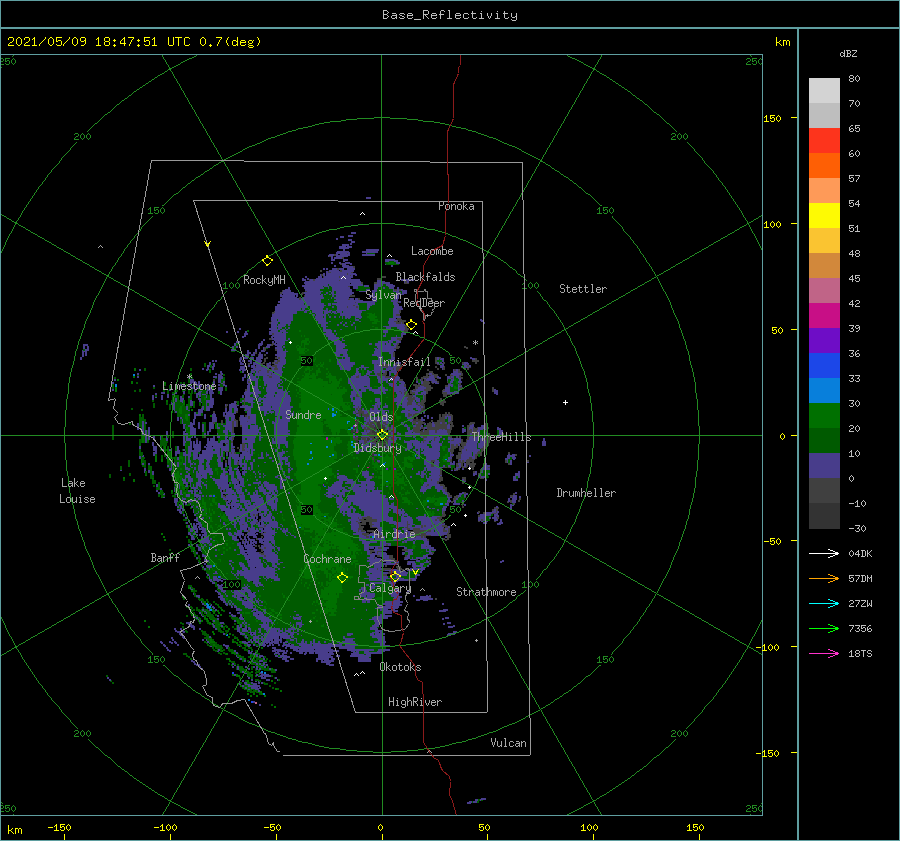Click the Drumheller city label
This screenshot has height=841, width=900.
click(x=586, y=493)
